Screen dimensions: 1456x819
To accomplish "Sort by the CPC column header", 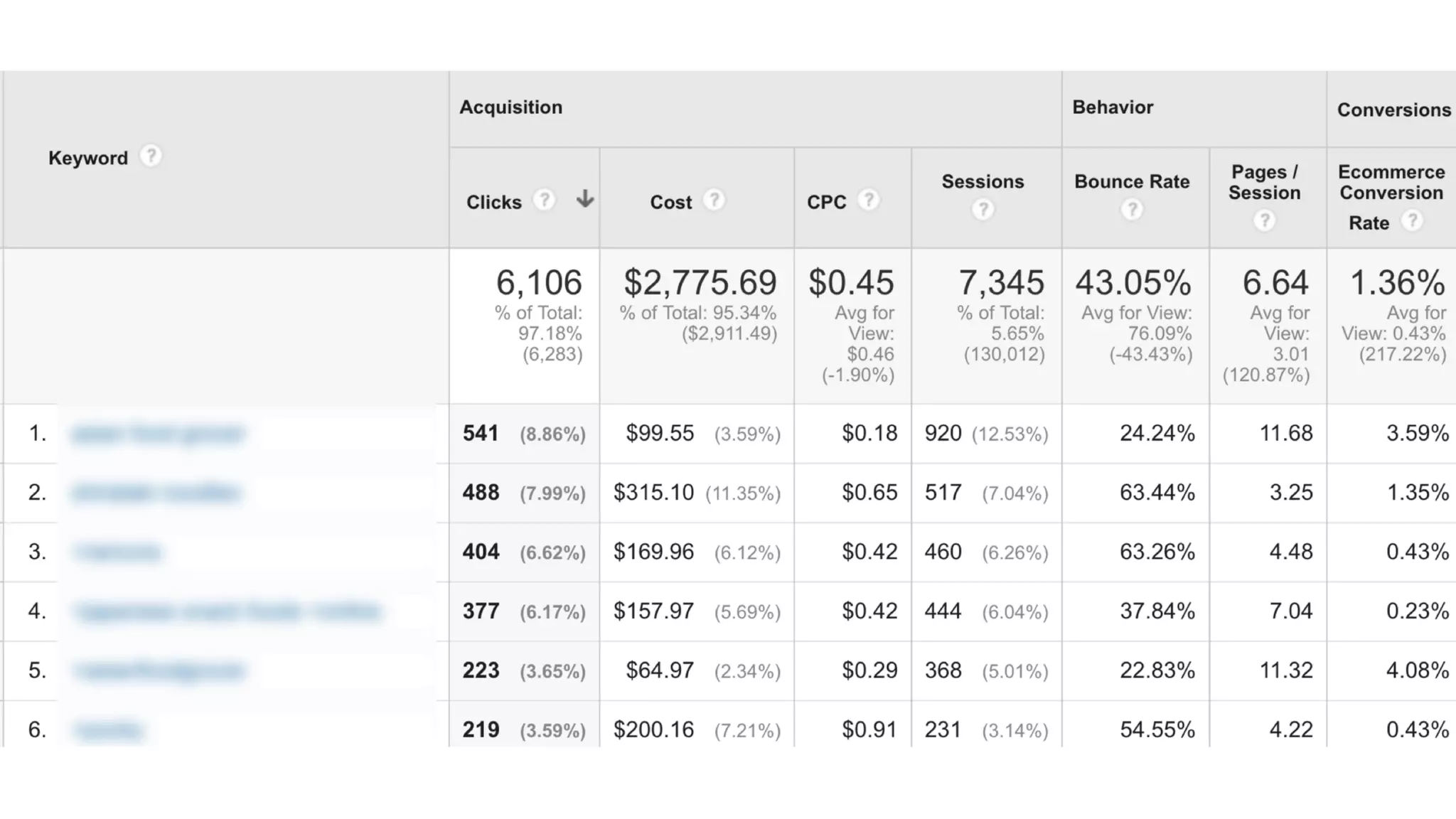I will pos(826,203).
